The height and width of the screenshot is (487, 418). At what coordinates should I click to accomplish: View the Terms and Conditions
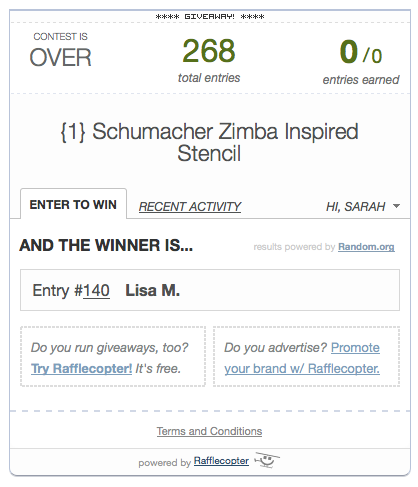(x=209, y=431)
